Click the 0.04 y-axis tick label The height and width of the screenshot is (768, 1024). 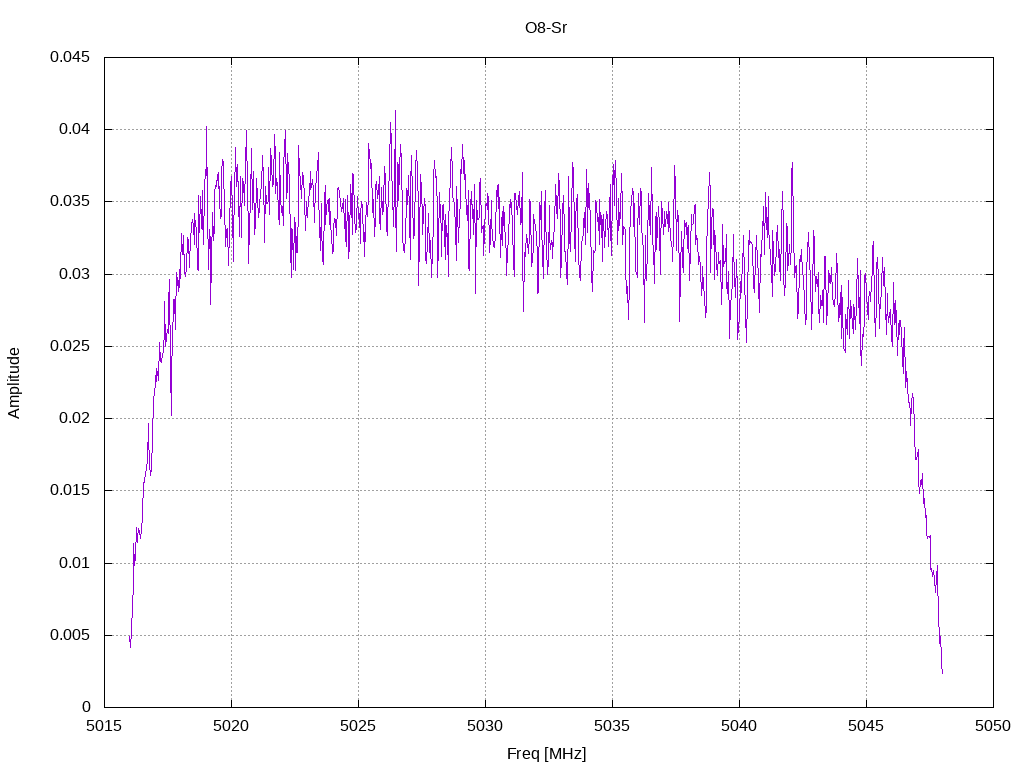coord(74,129)
